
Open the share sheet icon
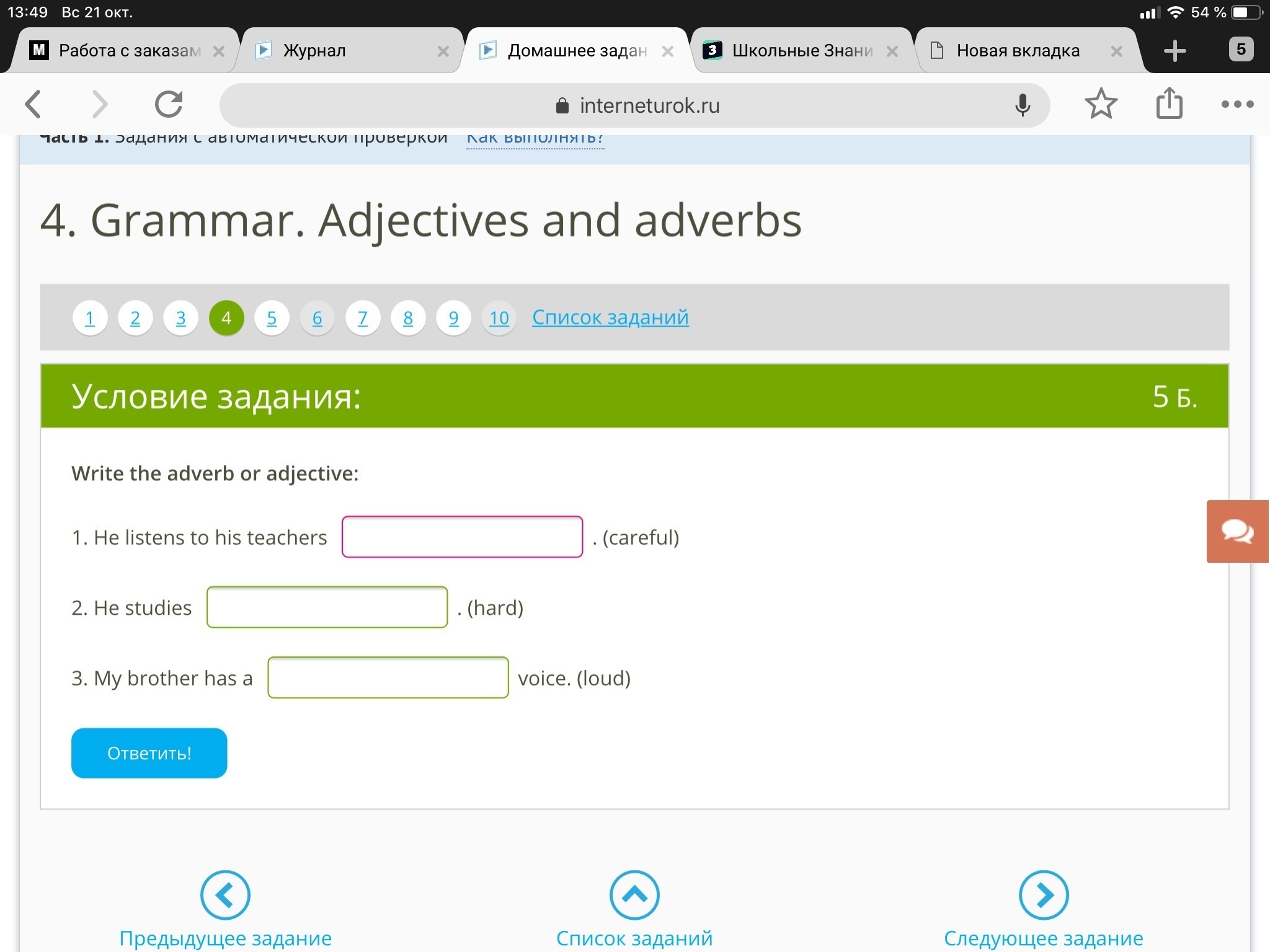pyautogui.click(x=1169, y=103)
